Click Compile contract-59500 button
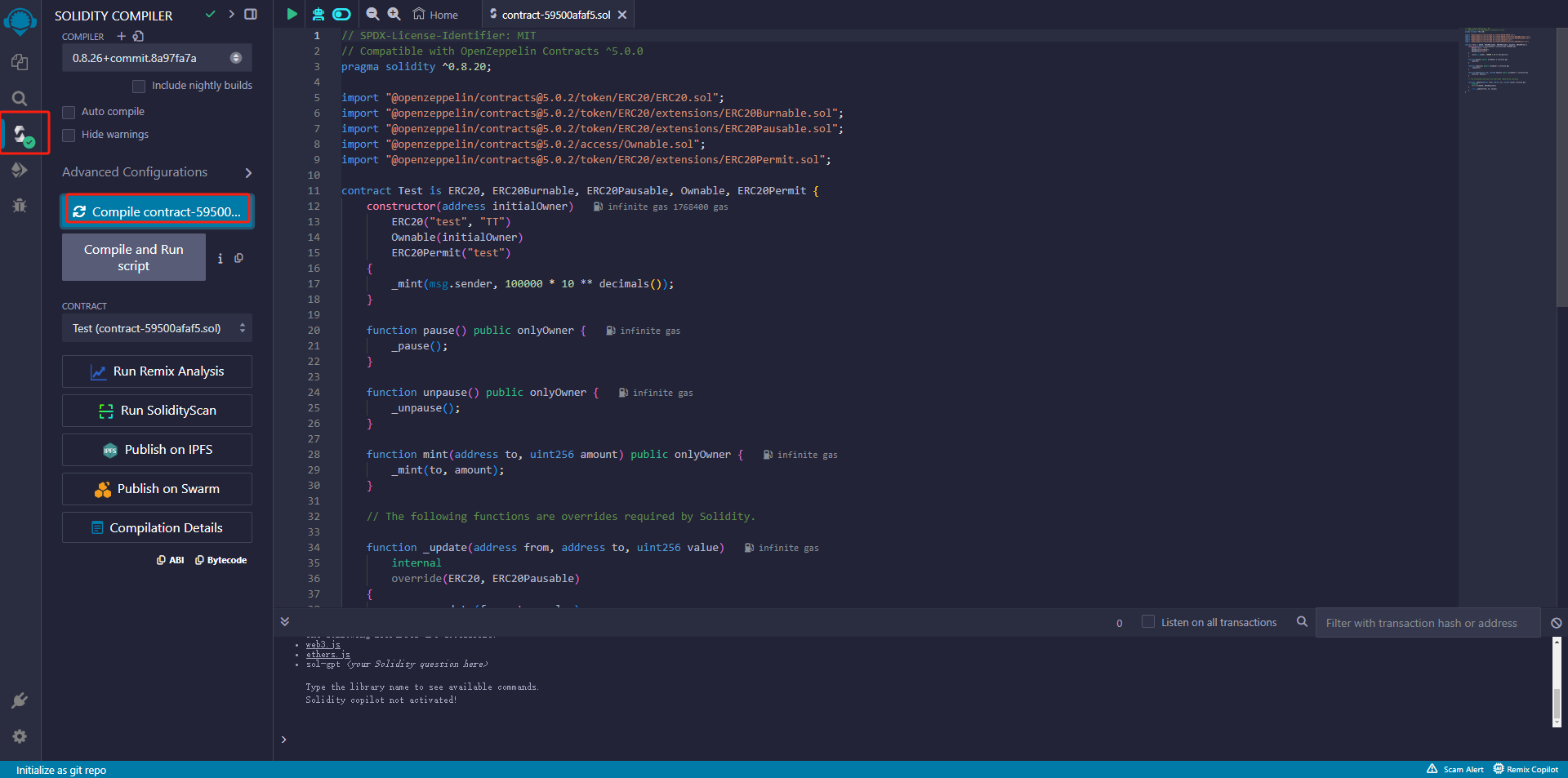Viewport: 1568px width, 778px height. coord(157,211)
